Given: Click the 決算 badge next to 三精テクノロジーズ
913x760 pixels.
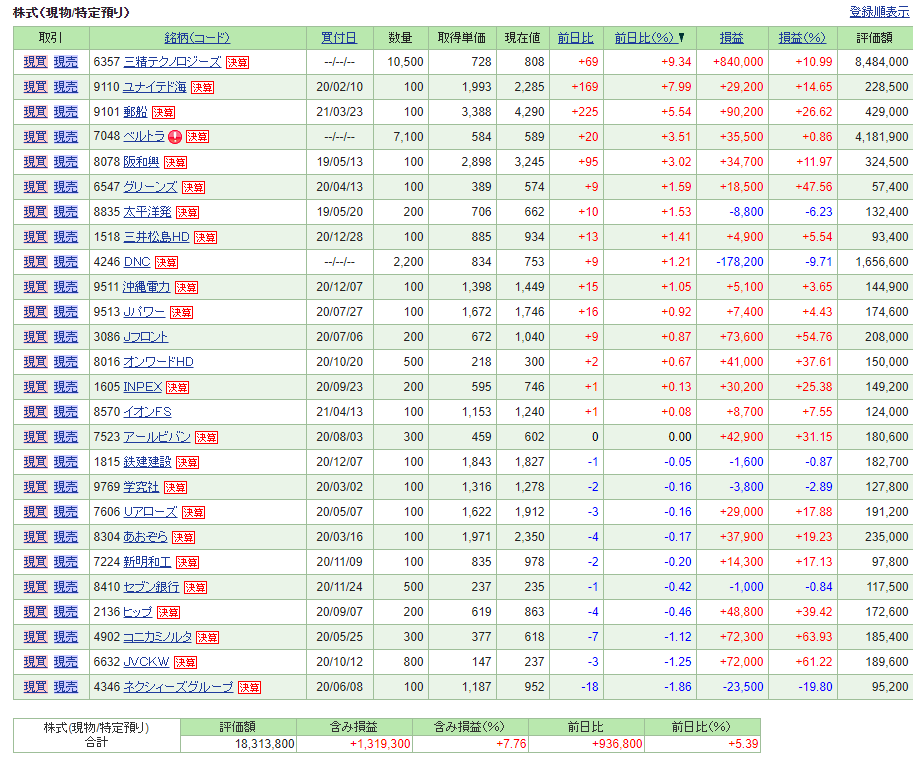Looking at the screenshot, I should click(238, 62).
